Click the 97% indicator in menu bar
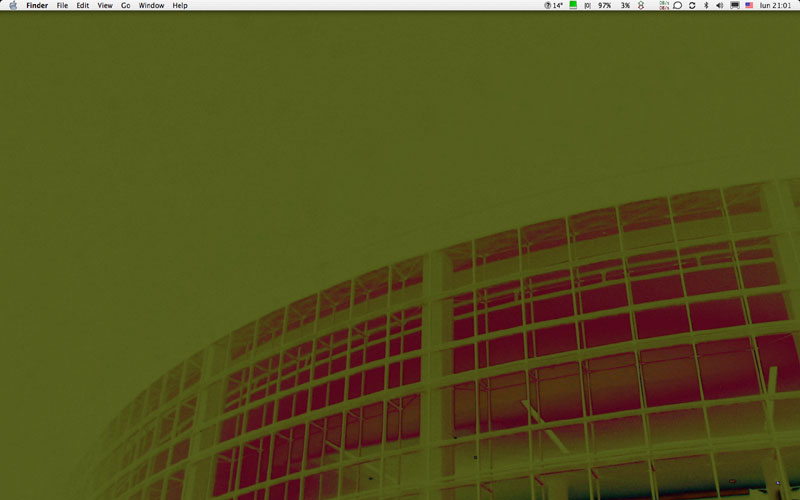 [604, 5]
